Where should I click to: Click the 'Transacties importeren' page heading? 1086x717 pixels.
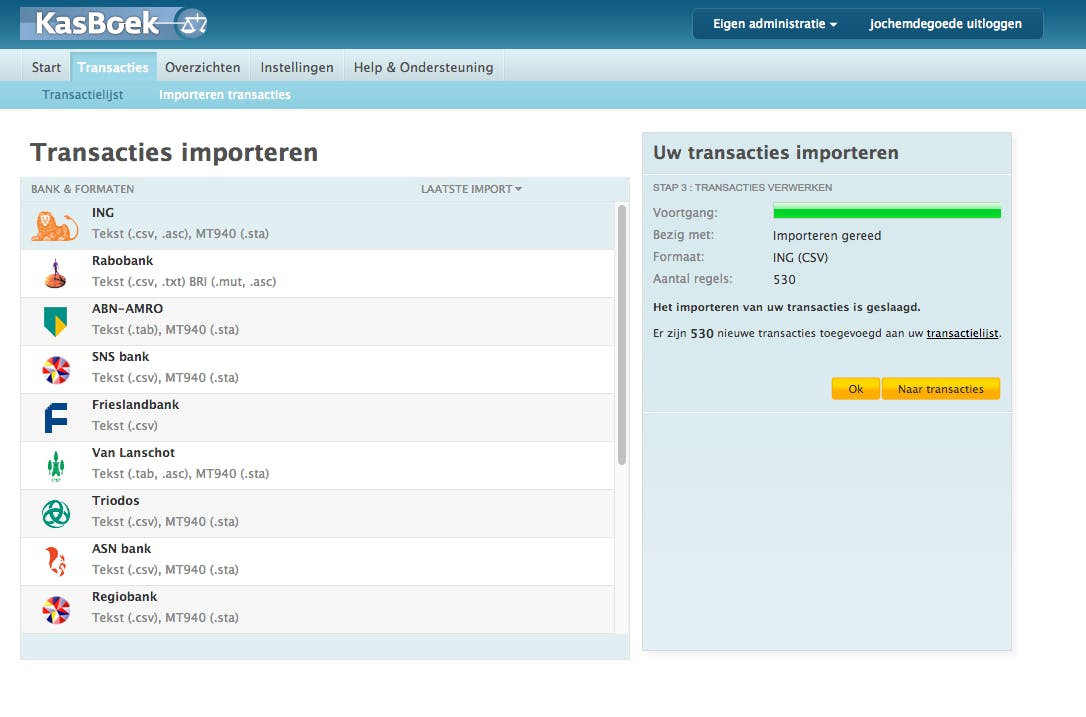point(174,152)
